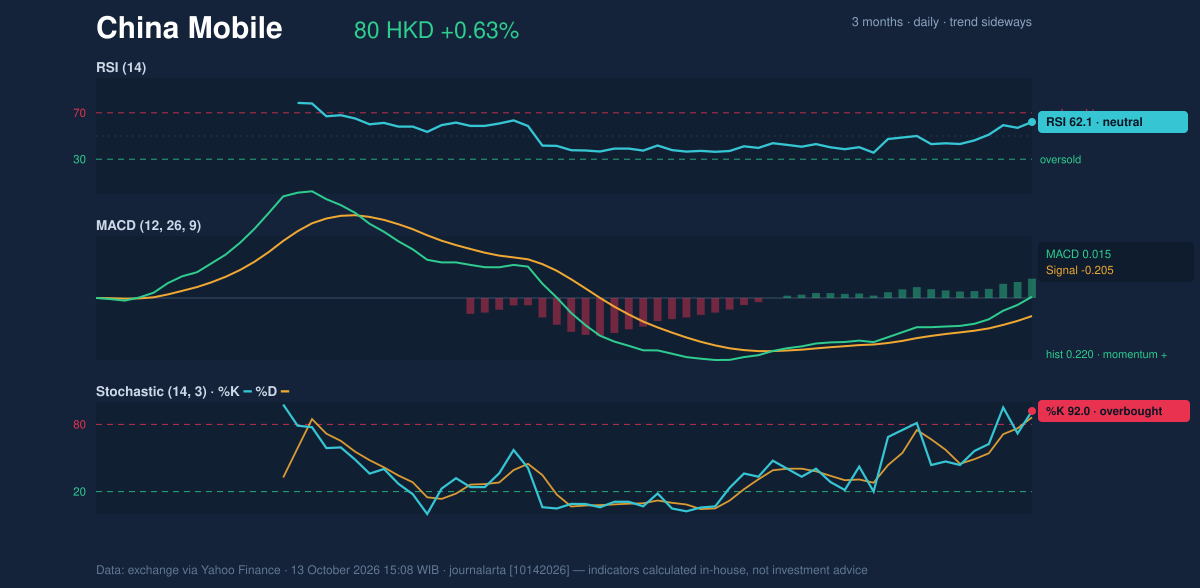Click the Stochastic 20 axis label
1200x588 pixels.
click(x=79, y=492)
